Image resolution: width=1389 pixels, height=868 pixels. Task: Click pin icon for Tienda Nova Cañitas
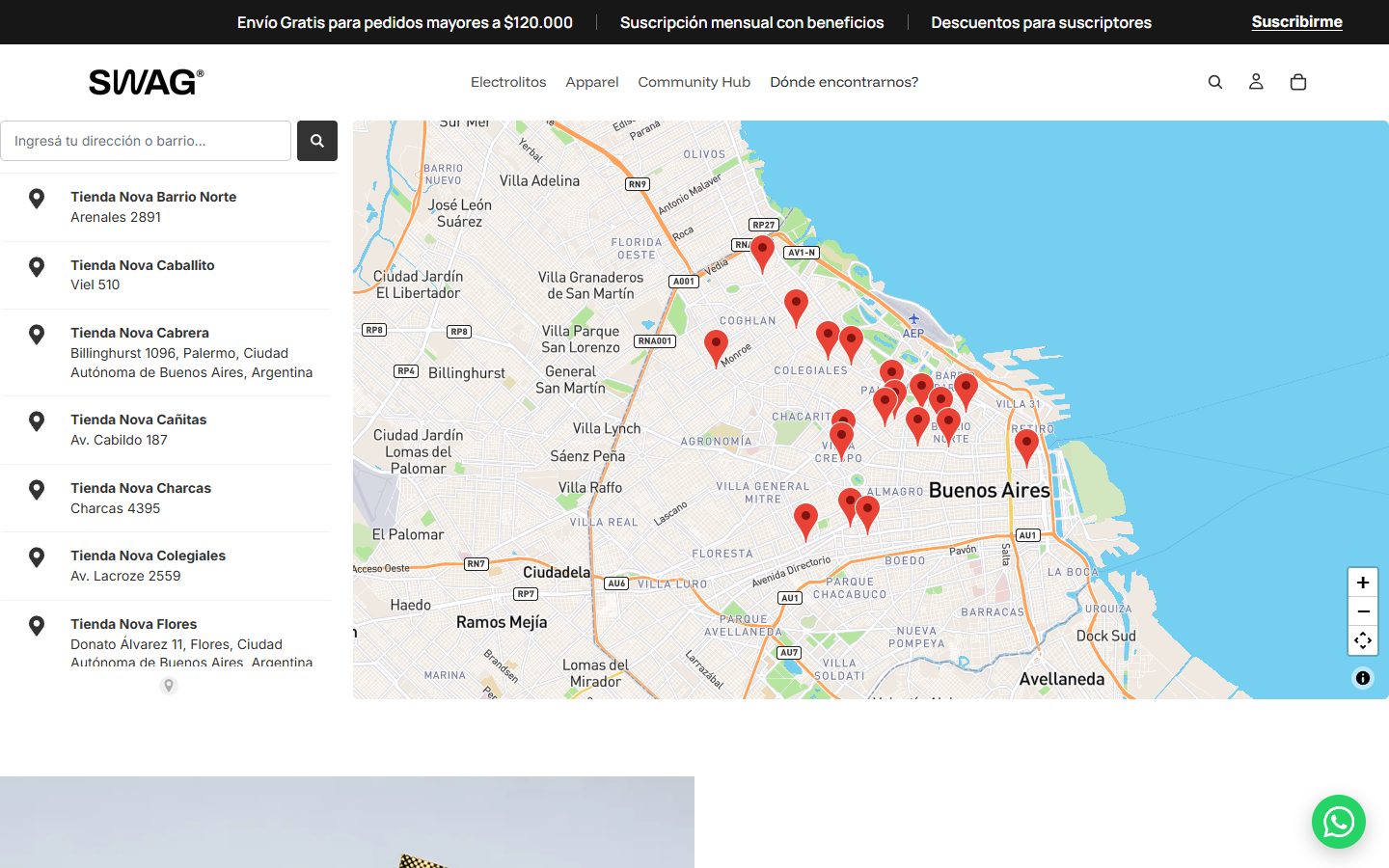click(x=37, y=421)
